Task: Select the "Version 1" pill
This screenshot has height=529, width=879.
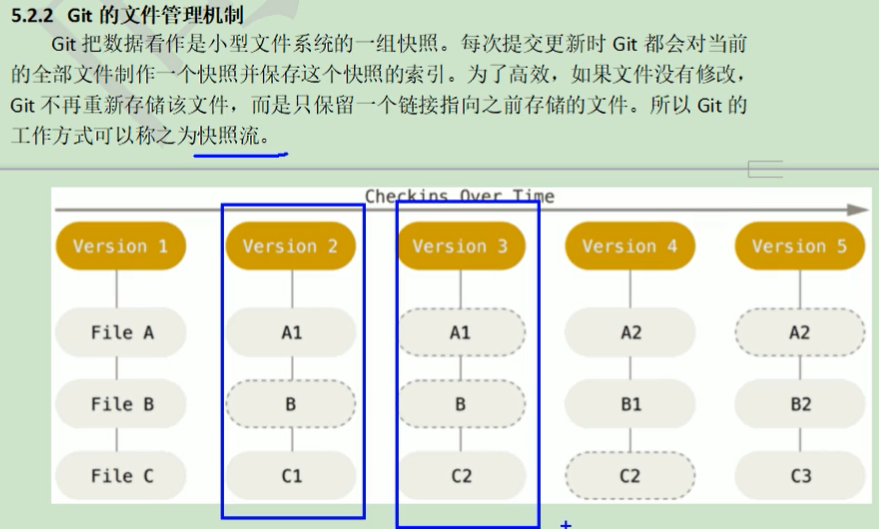Action: point(121,246)
